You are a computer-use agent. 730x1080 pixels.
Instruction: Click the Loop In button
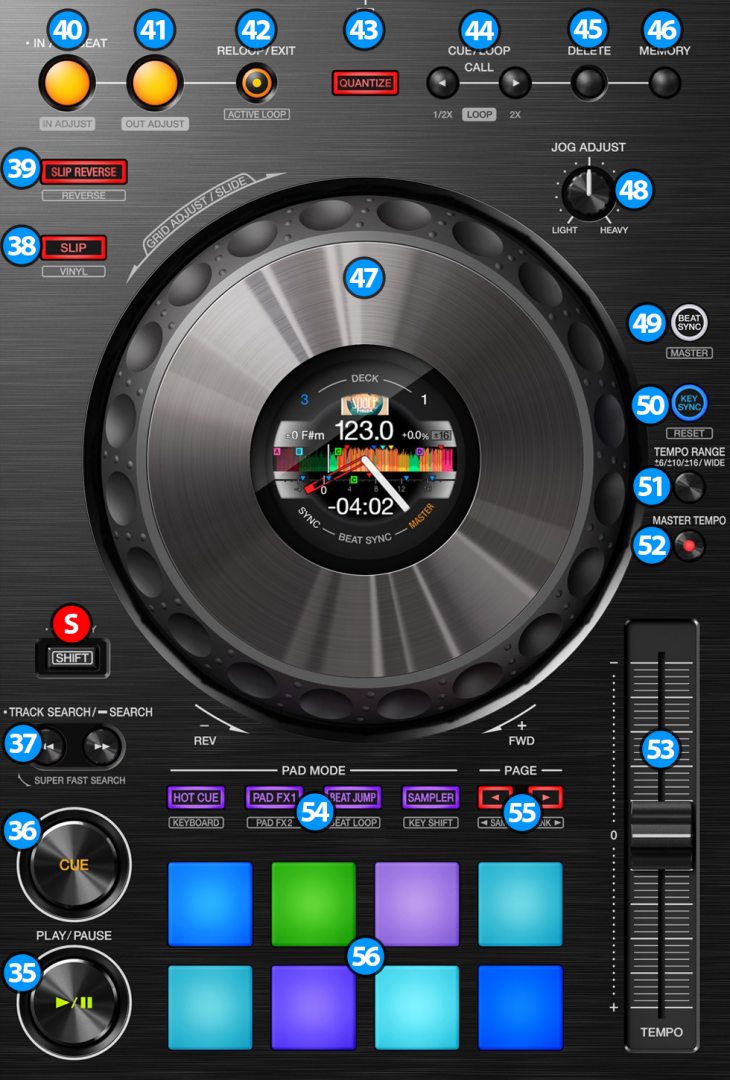pyautogui.click(x=67, y=83)
